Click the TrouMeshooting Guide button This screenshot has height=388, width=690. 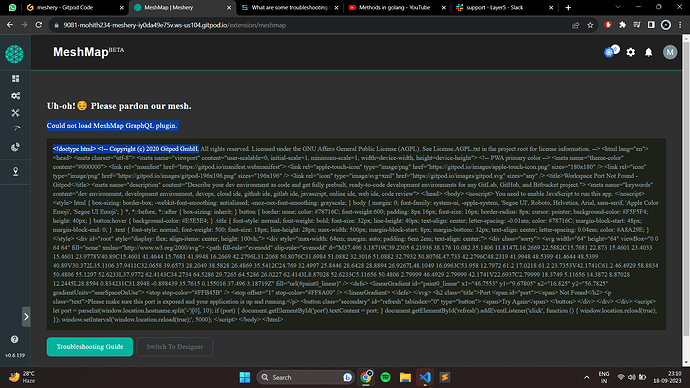point(90,347)
